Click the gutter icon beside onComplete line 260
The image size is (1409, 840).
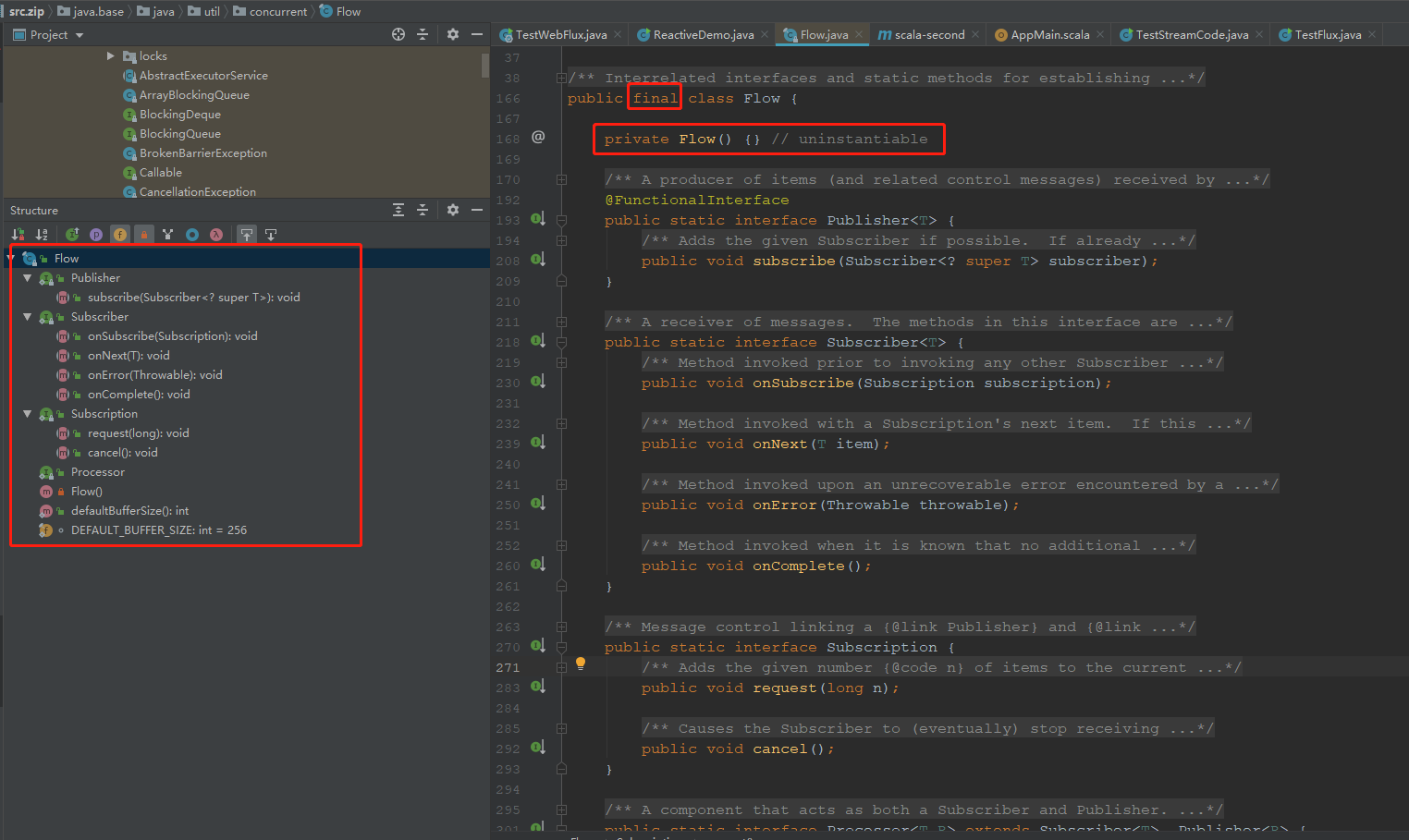pos(538,565)
